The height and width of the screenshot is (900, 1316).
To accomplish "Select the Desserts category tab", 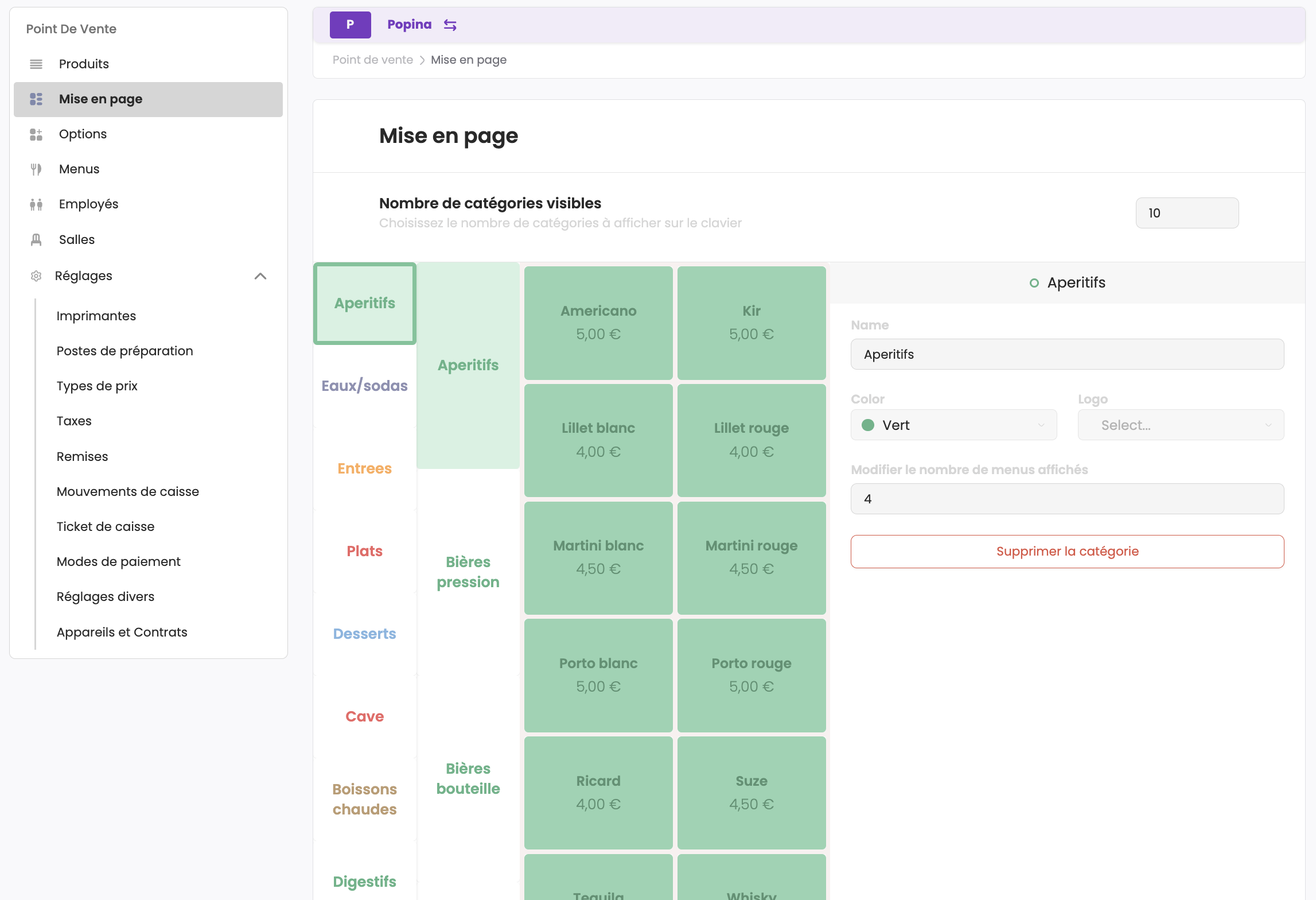I will [364, 634].
